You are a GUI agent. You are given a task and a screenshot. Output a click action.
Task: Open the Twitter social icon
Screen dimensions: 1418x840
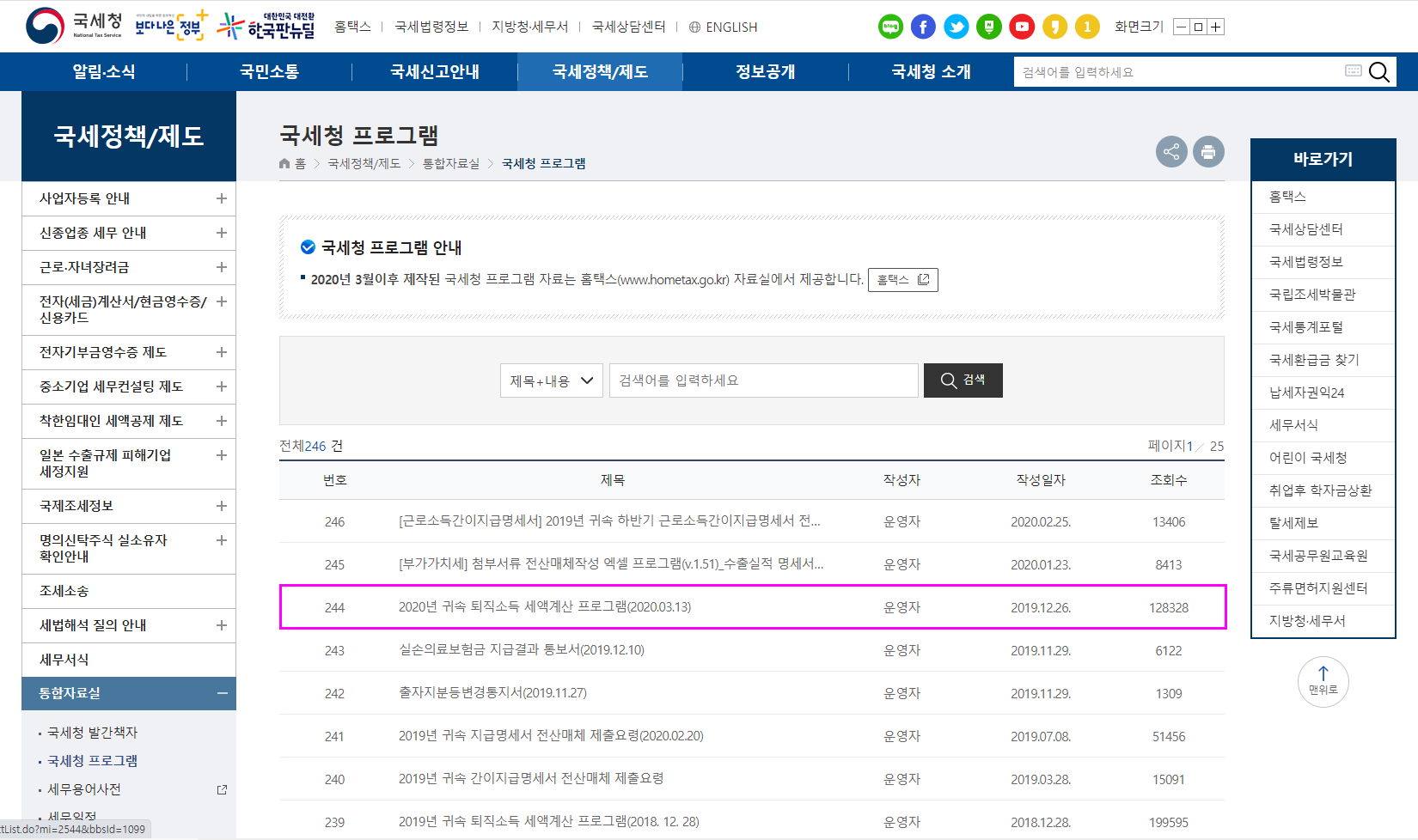click(956, 27)
